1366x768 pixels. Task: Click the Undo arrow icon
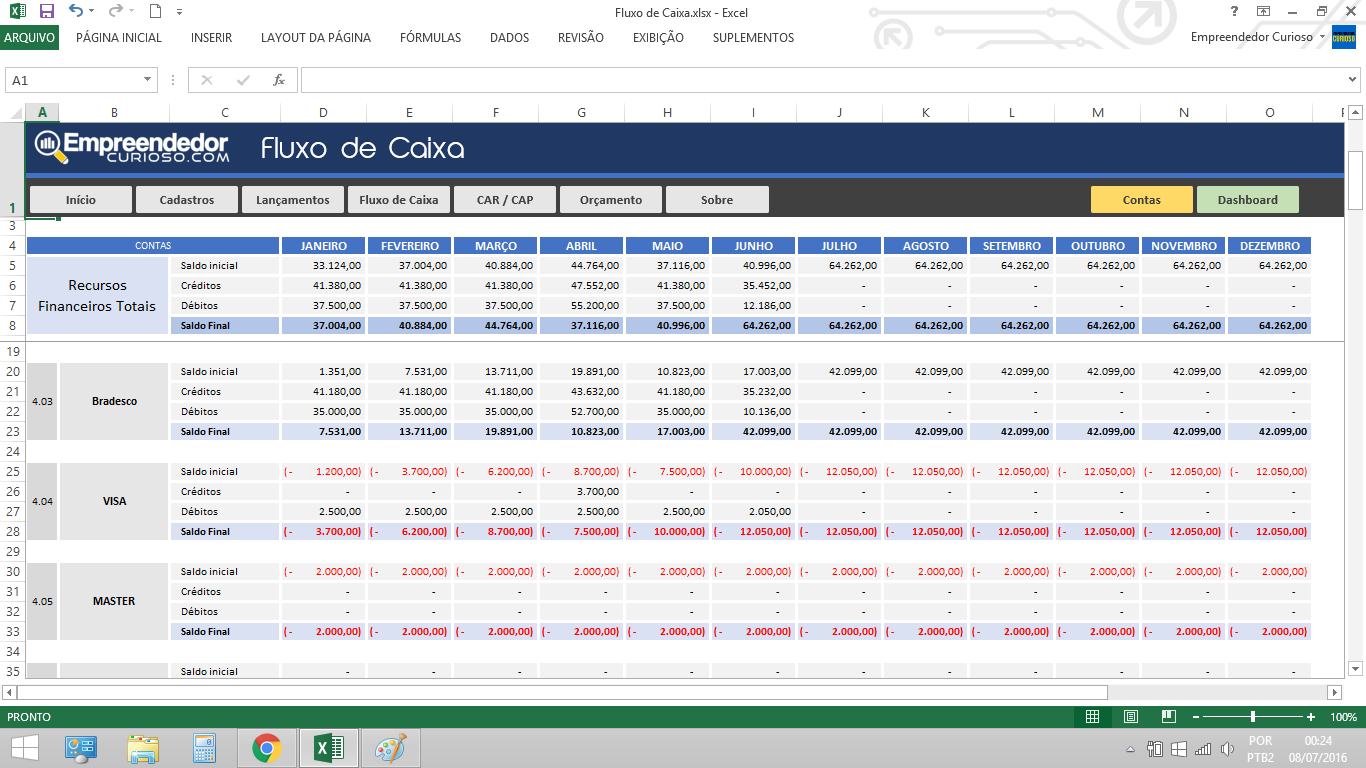pos(77,12)
